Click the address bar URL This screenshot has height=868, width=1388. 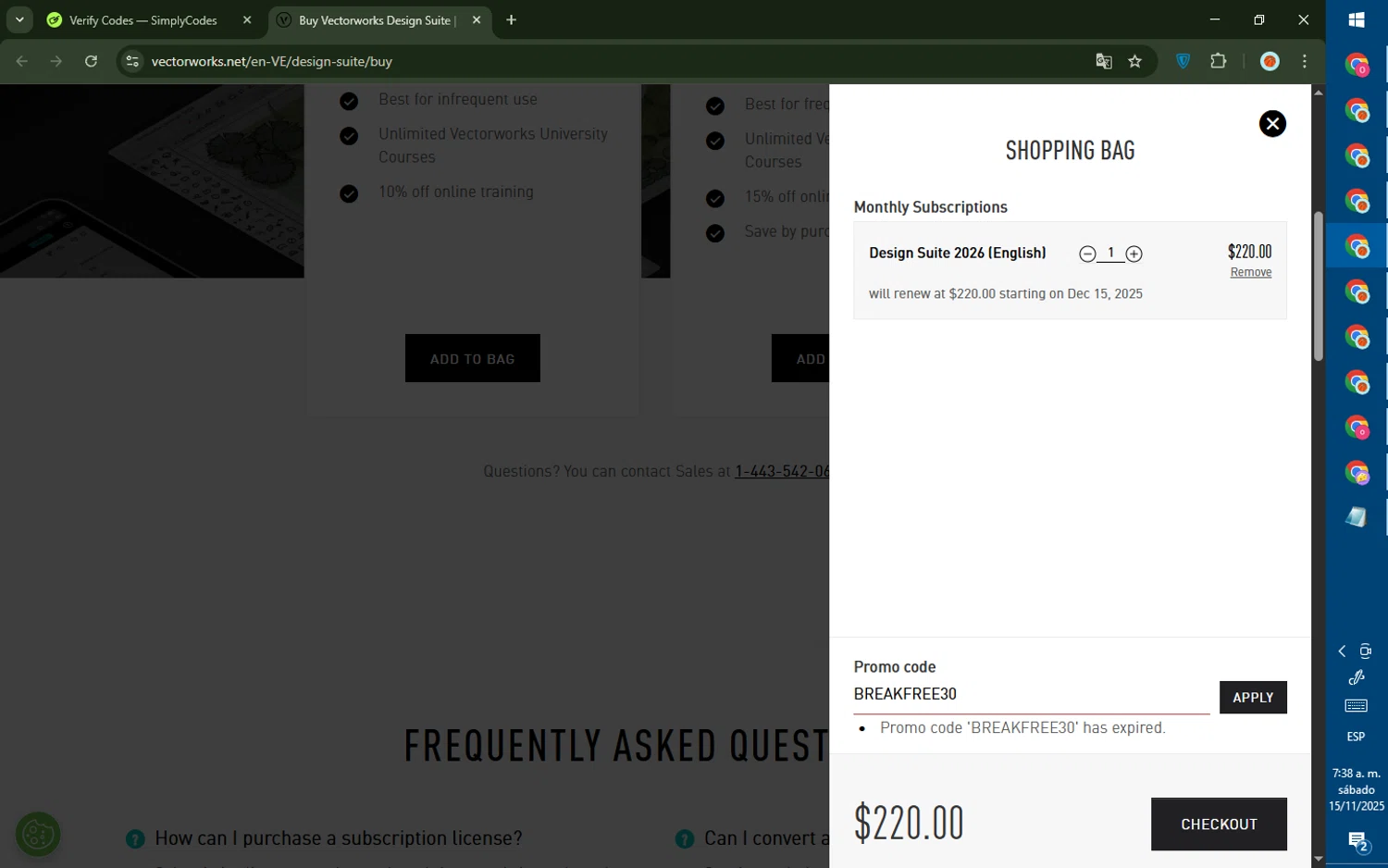click(x=272, y=61)
